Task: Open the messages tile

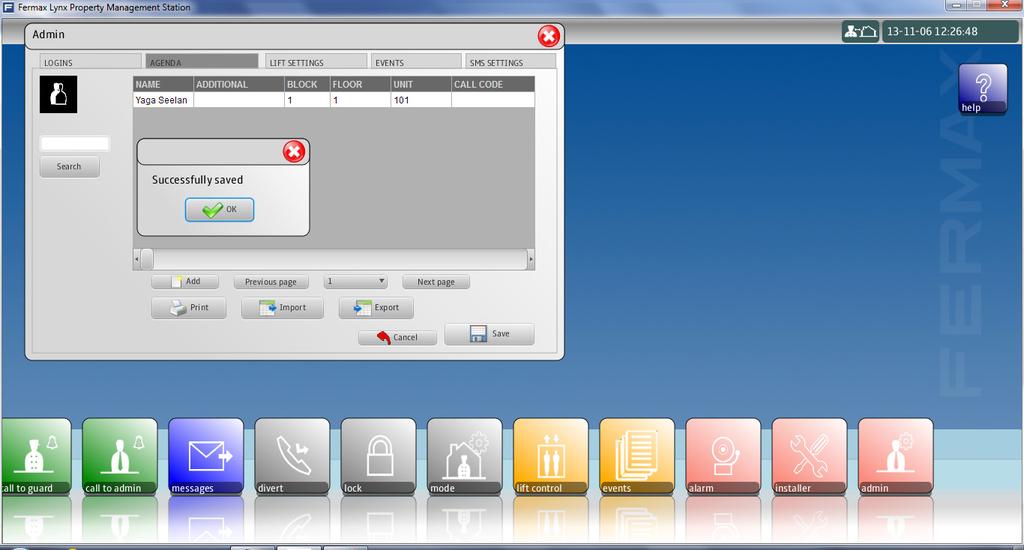Action: pyautogui.click(x=206, y=457)
